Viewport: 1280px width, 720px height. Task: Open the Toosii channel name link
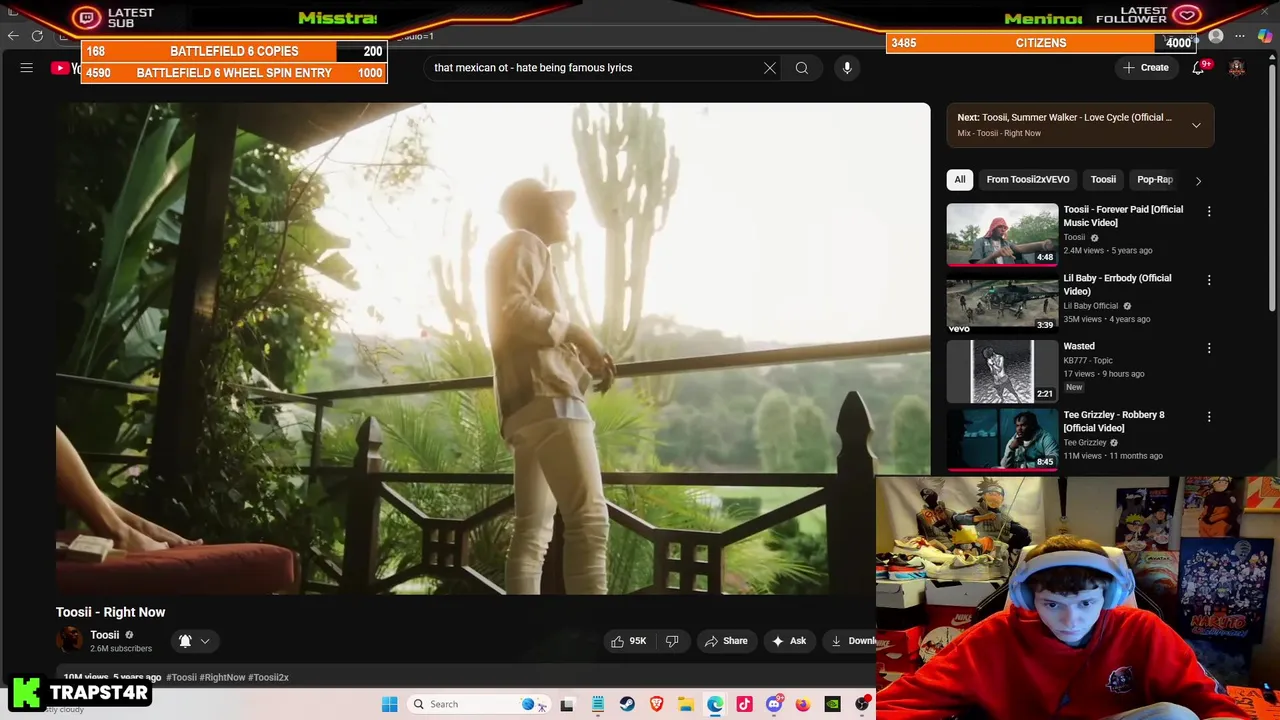click(x=104, y=635)
